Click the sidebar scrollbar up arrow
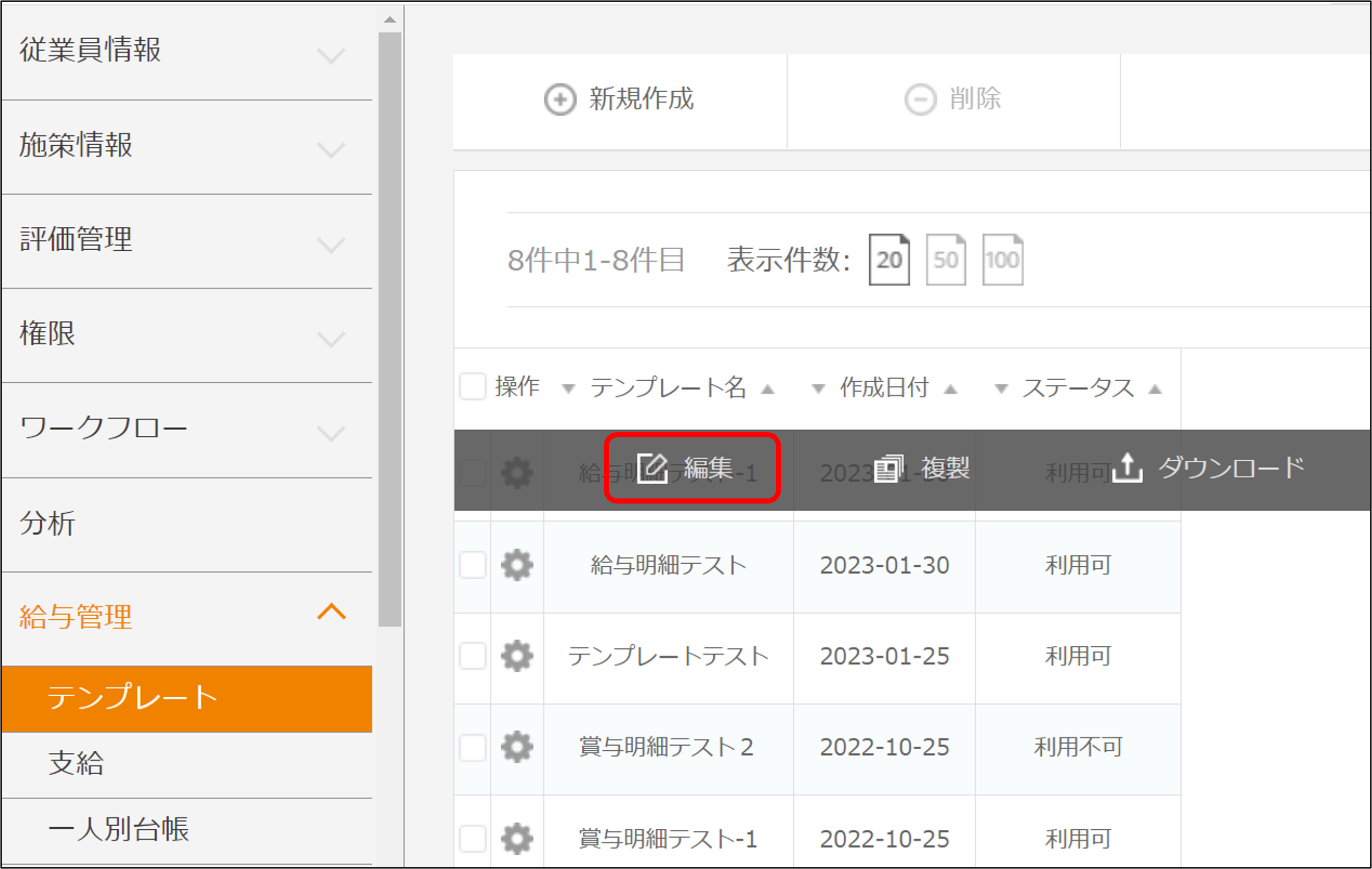This screenshot has width=1372, height=869. 390,19
